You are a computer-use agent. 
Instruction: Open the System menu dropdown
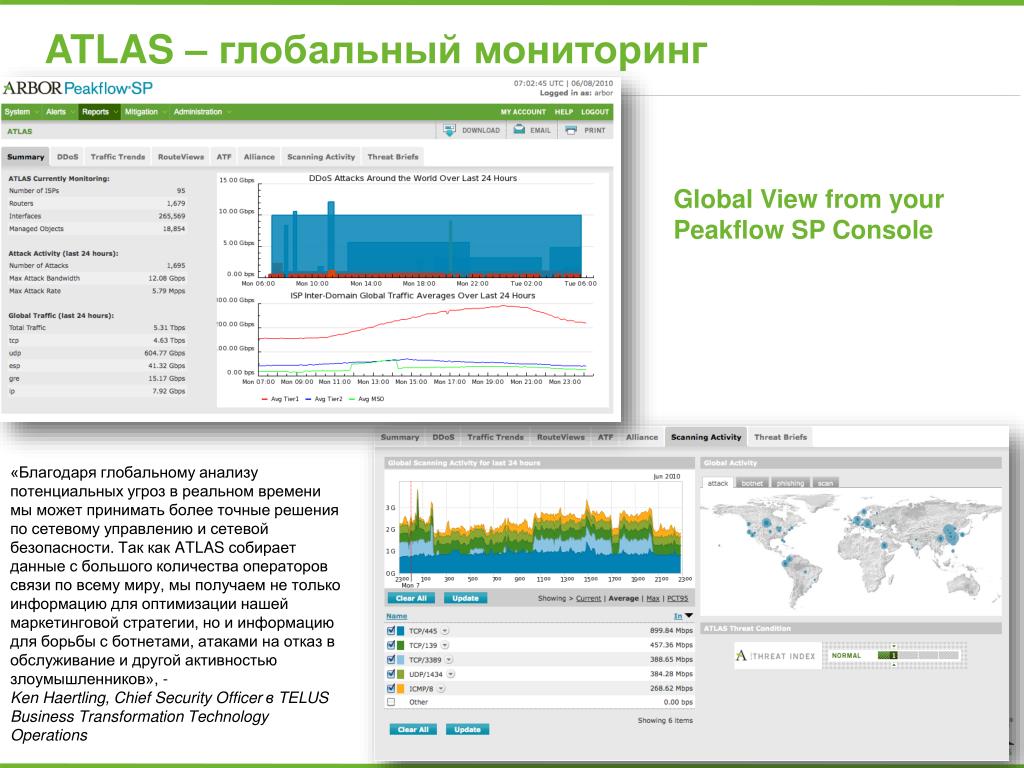(x=21, y=112)
